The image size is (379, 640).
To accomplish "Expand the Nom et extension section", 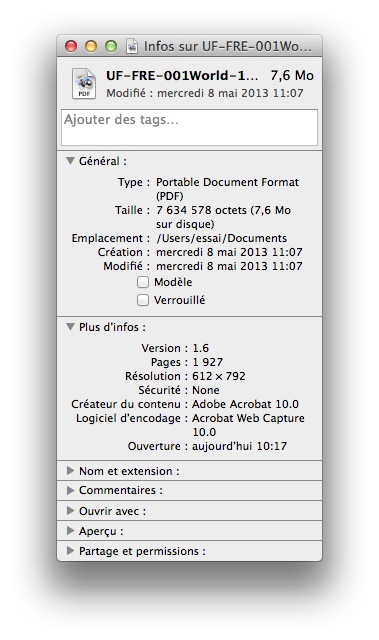I will [x=70, y=471].
